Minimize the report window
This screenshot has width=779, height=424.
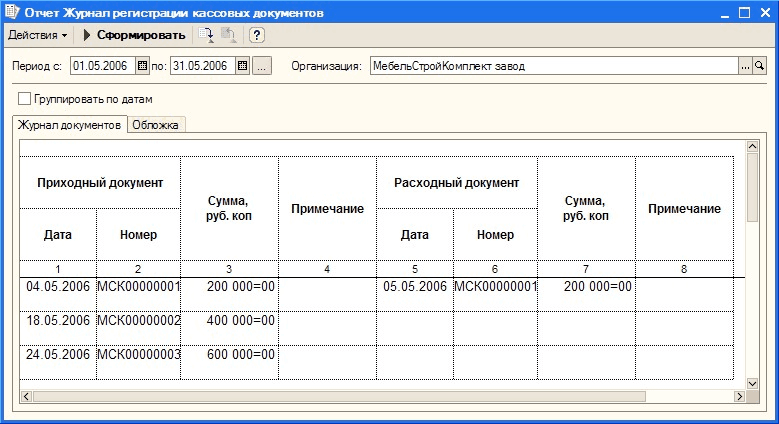coord(725,13)
